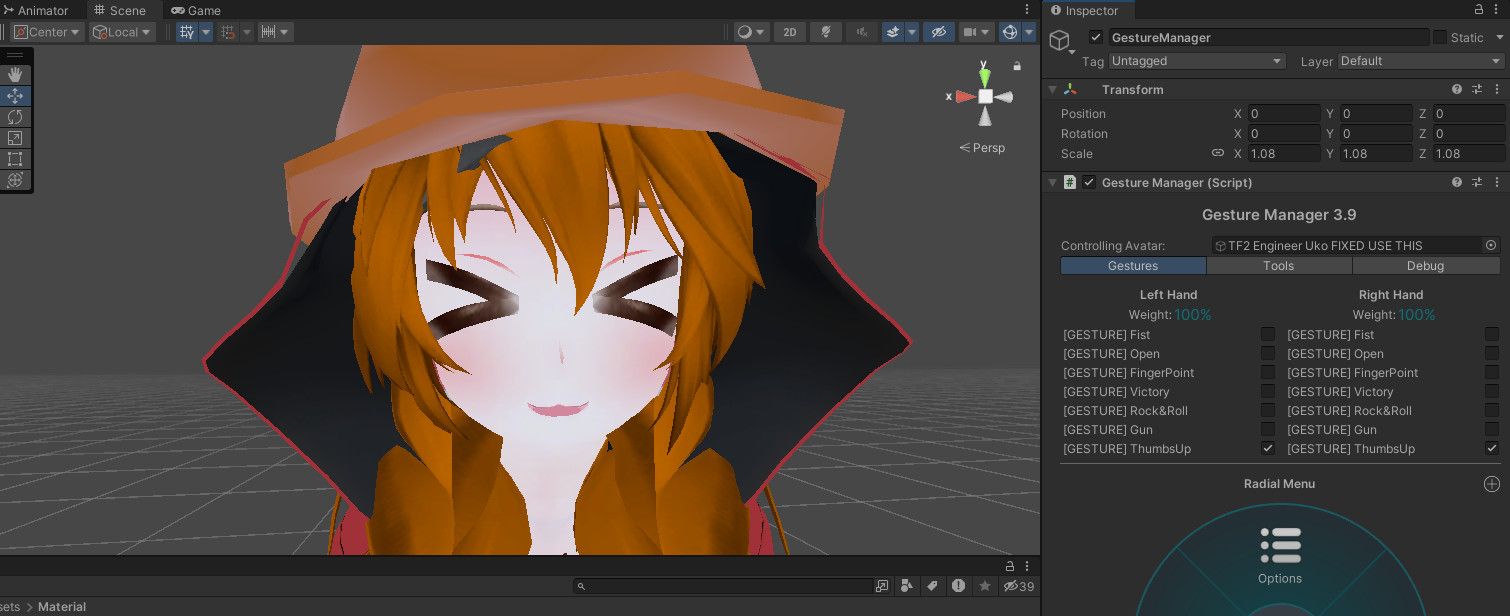
Task: Toggle hidden objects visibility in Scene toolbar
Action: (938, 32)
